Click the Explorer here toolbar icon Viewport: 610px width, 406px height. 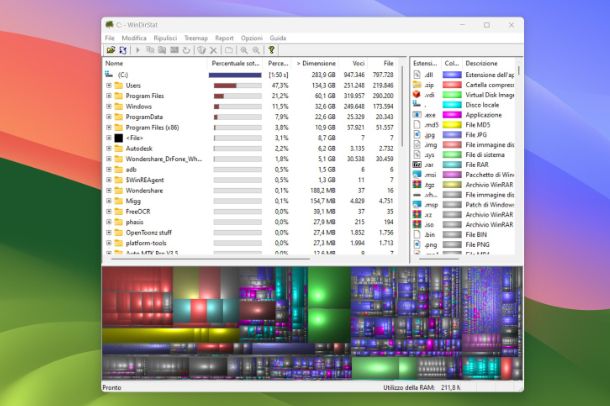pos(162,50)
